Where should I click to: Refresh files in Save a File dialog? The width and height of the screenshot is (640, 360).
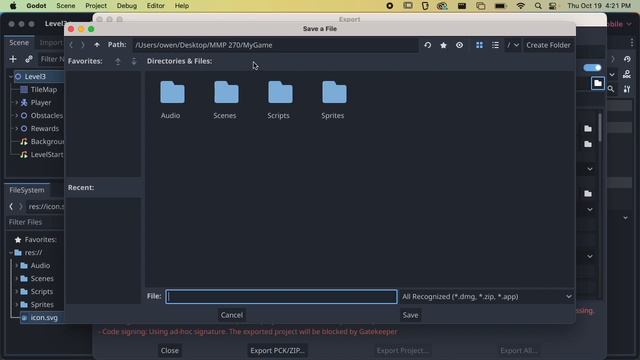pos(427,45)
